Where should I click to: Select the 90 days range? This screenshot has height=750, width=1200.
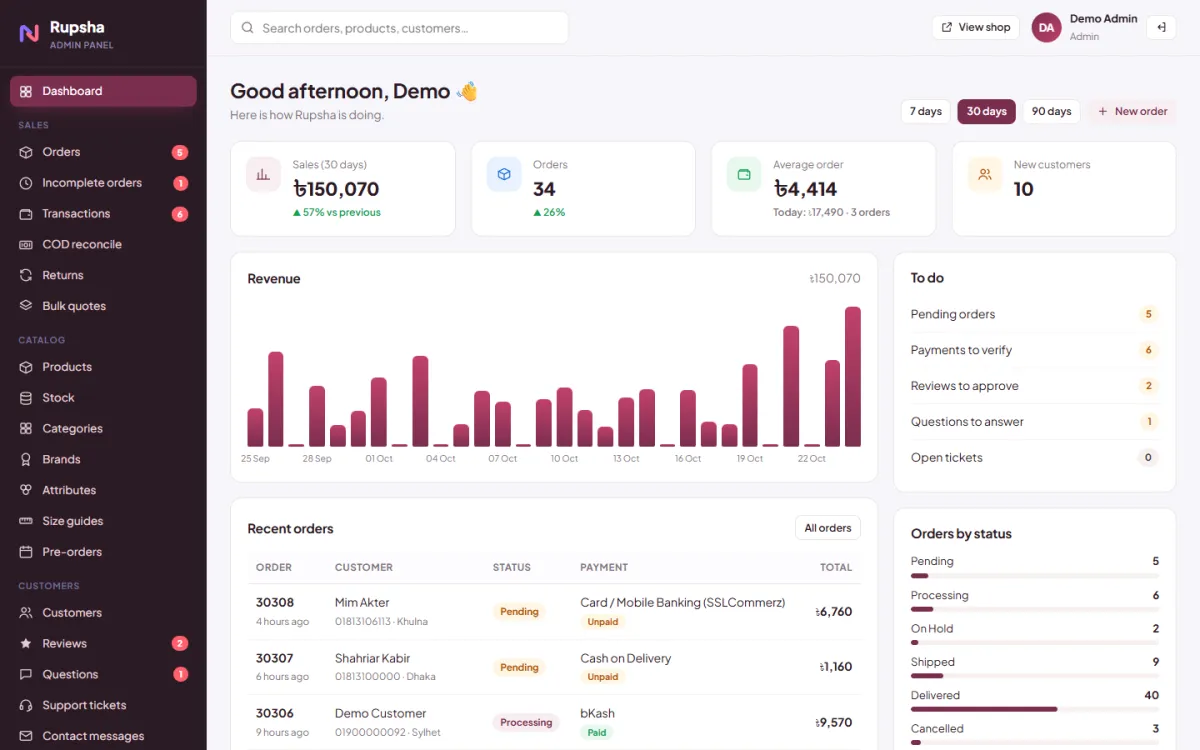pyautogui.click(x=1051, y=111)
